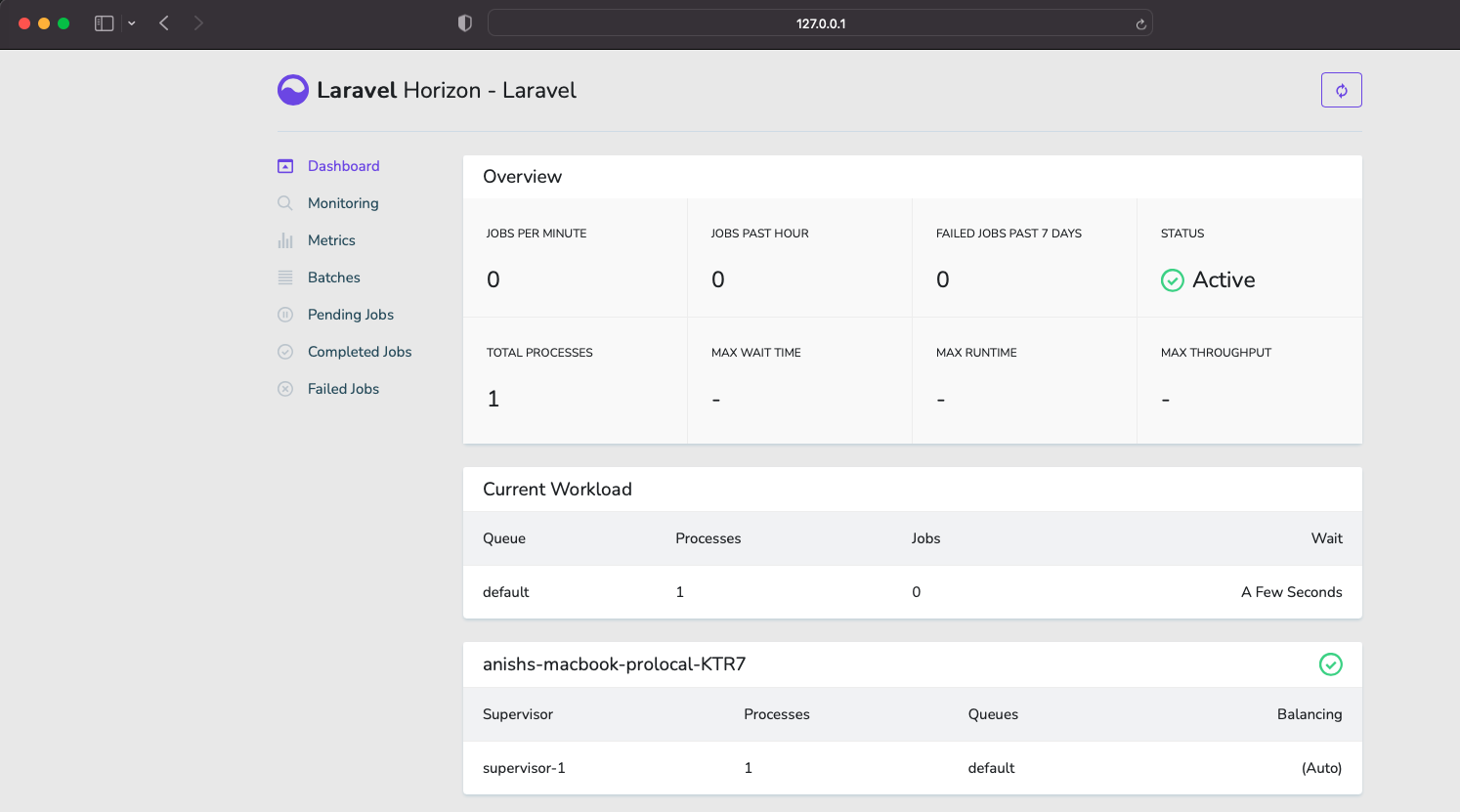
Task: Click the MAX THROUGHPUT label
Action: (x=1216, y=353)
